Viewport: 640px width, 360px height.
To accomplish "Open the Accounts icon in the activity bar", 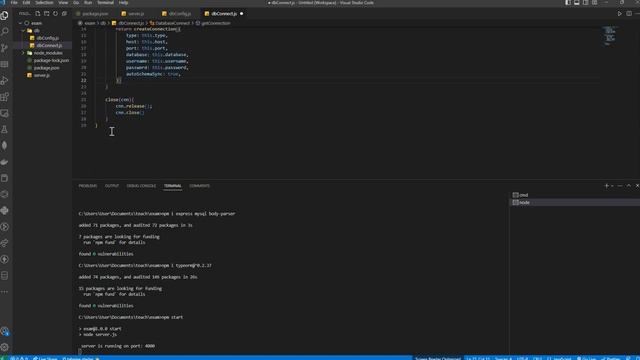I will [4, 331].
